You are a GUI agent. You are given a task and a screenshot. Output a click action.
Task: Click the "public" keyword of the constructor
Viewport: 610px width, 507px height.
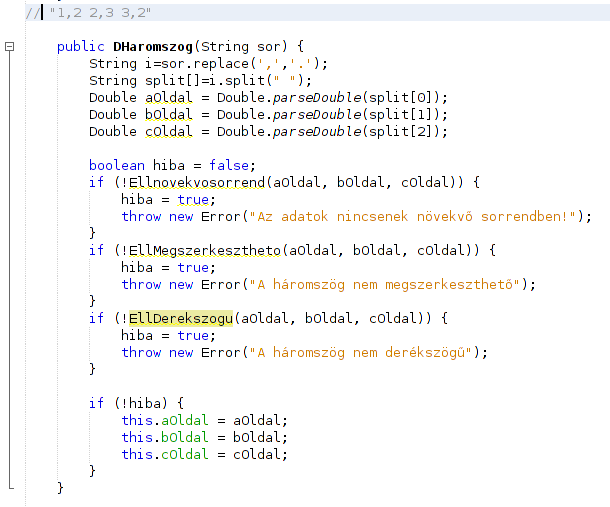(78, 47)
